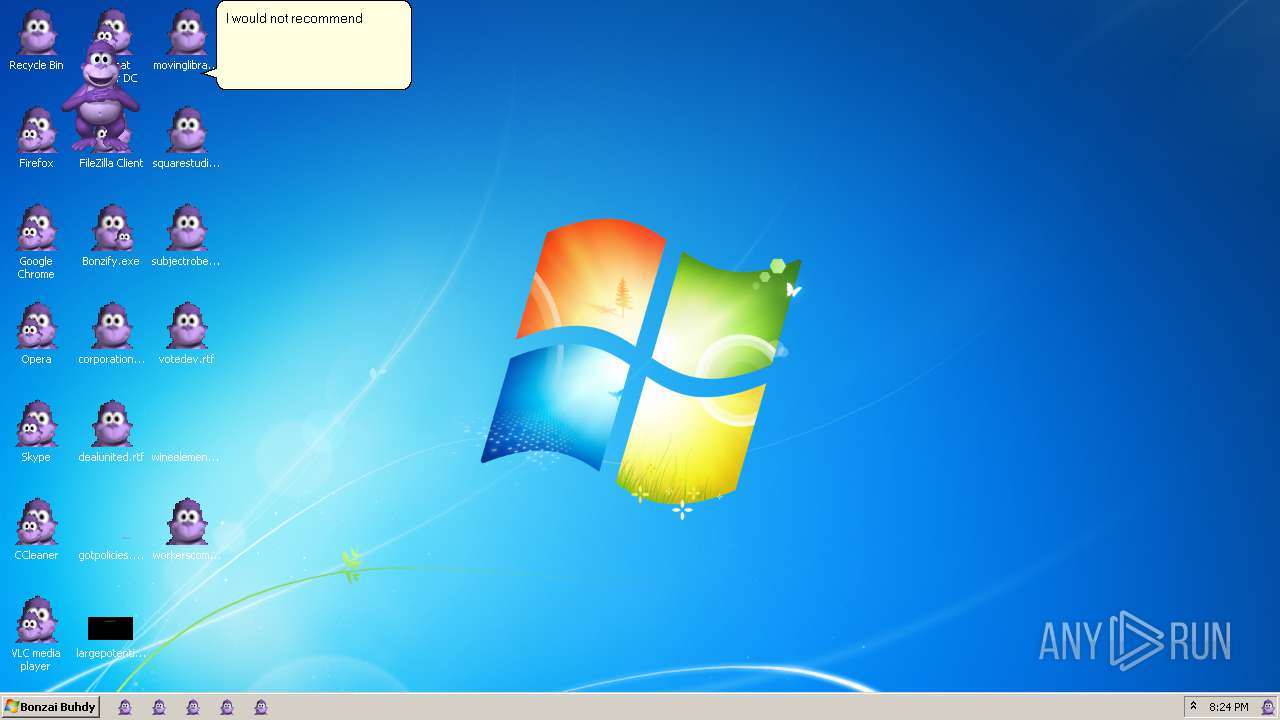Screen dimensions: 1280x720
Task: Select the CCleaner desktop shortcut
Action: tap(36, 531)
